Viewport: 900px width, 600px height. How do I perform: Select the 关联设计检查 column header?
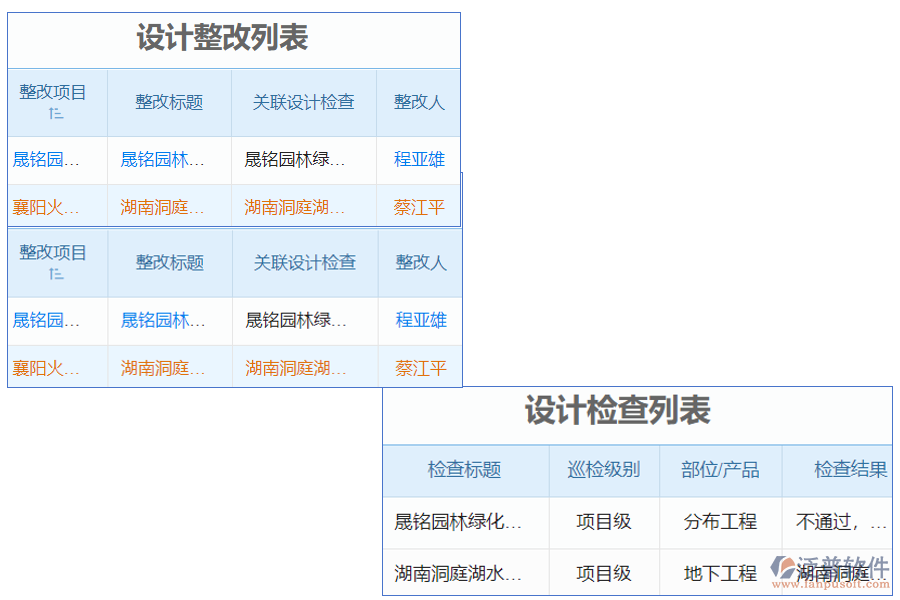click(304, 102)
